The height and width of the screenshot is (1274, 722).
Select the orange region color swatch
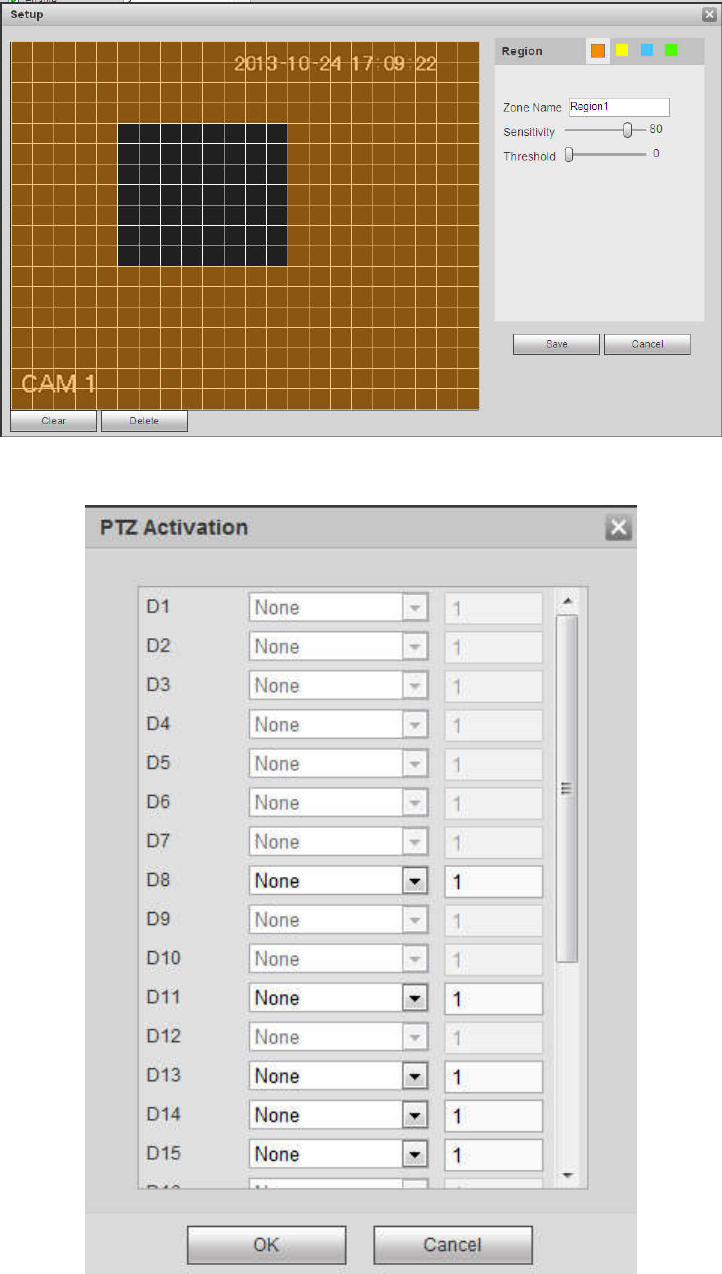pyautogui.click(x=598, y=50)
